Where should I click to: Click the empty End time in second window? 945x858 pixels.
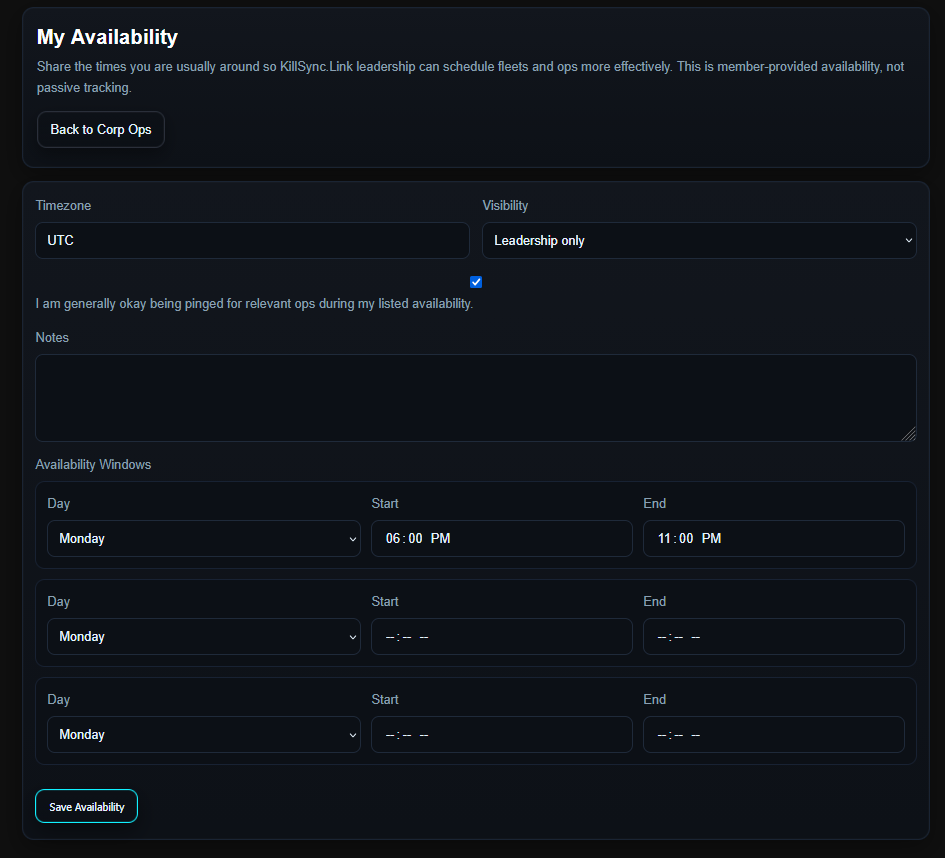pyautogui.click(x=773, y=637)
